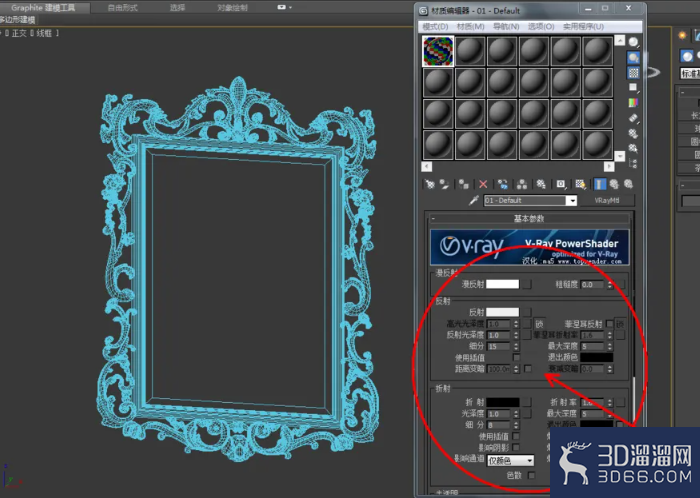Click the Material ID Channel icon
Viewport: 700px width, 498px height.
click(x=561, y=184)
